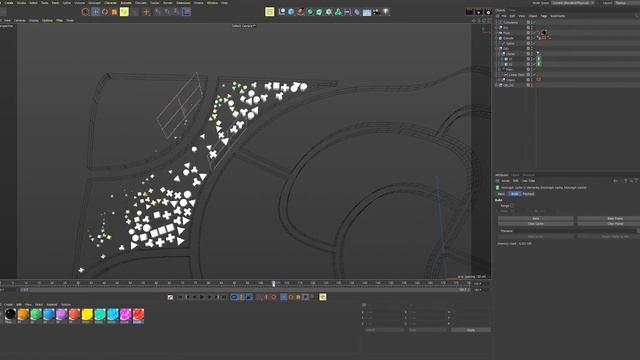The height and width of the screenshot is (360, 640).
Task: Open the Node Space dropdown
Action: coord(573,3)
